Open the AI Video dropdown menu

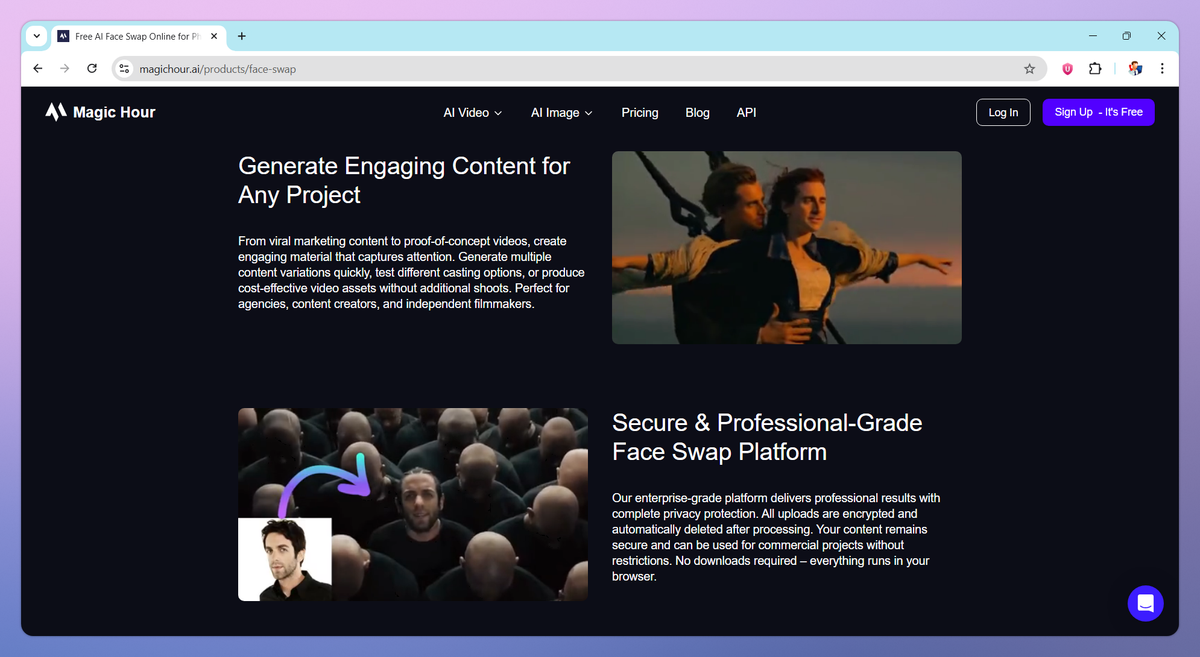pos(473,113)
